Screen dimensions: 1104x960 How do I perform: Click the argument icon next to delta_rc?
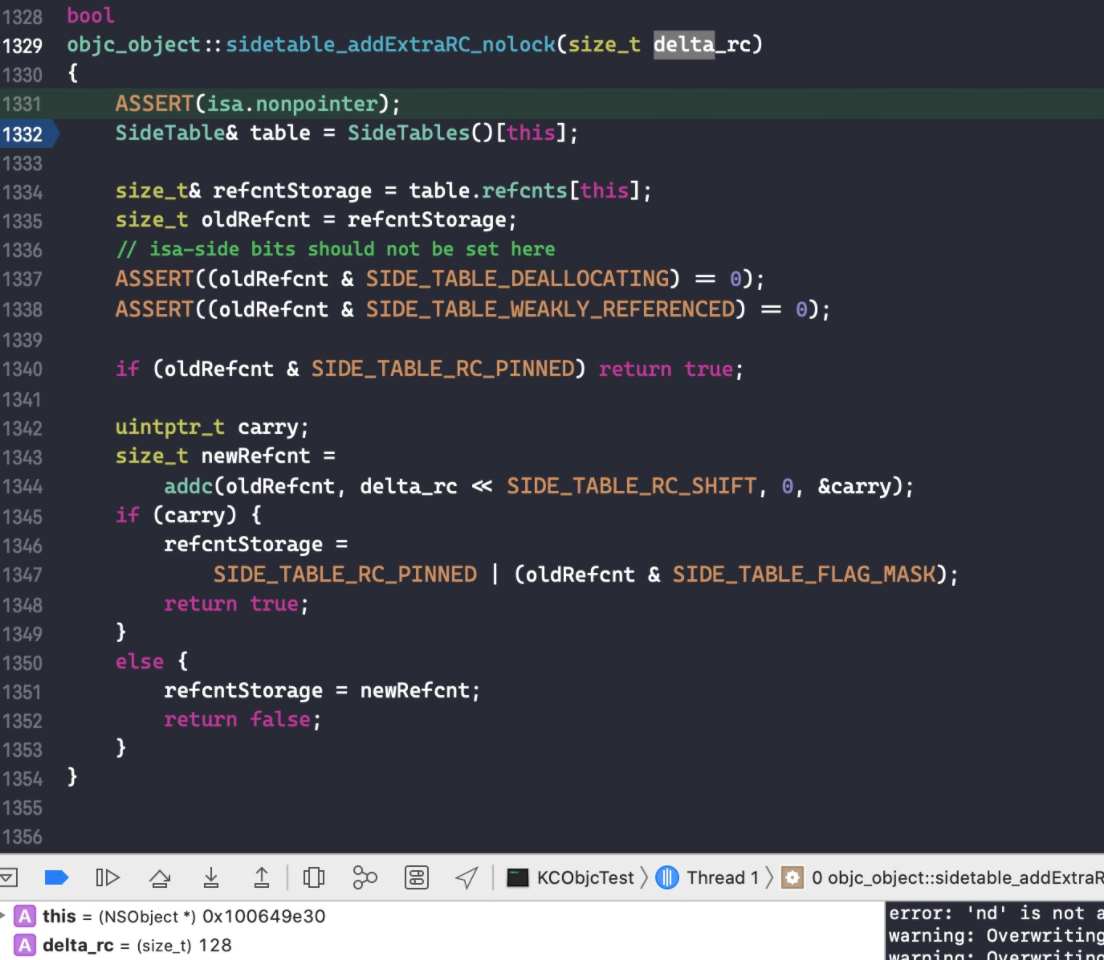pos(25,945)
